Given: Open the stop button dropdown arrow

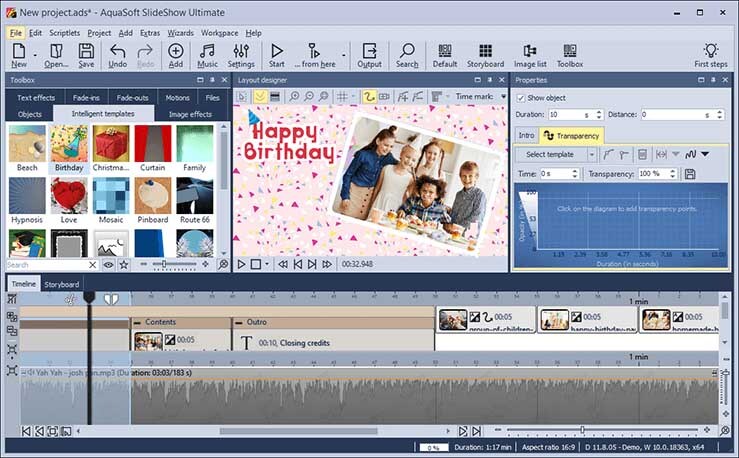Looking at the screenshot, I should pyautogui.click(x=267, y=264).
